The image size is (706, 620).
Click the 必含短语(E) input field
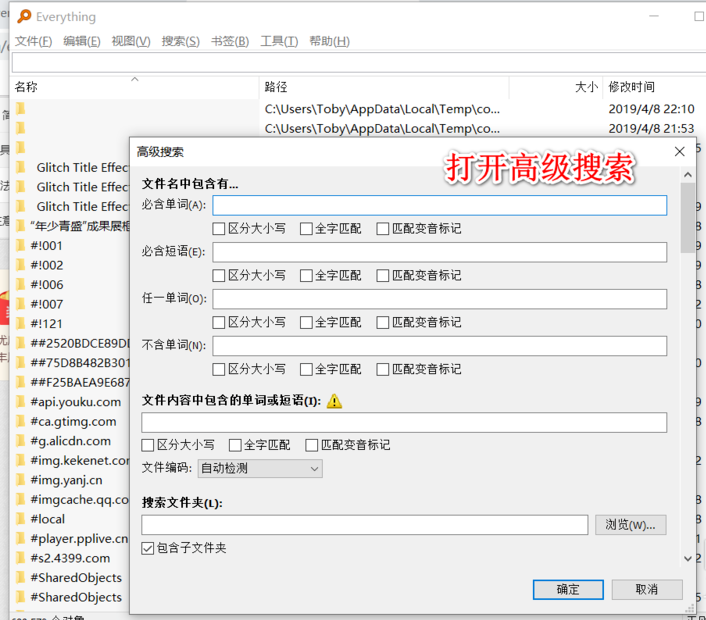[x=440, y=252]
